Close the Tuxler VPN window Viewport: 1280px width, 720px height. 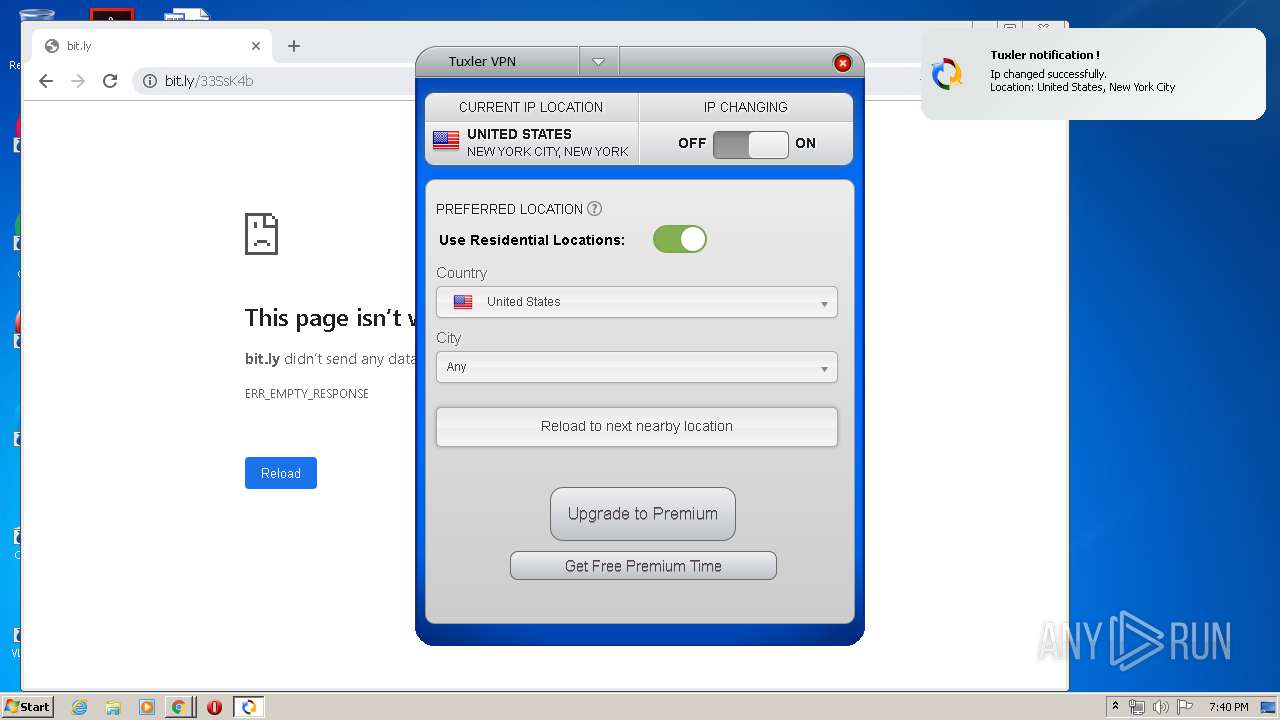pos(842,63)
